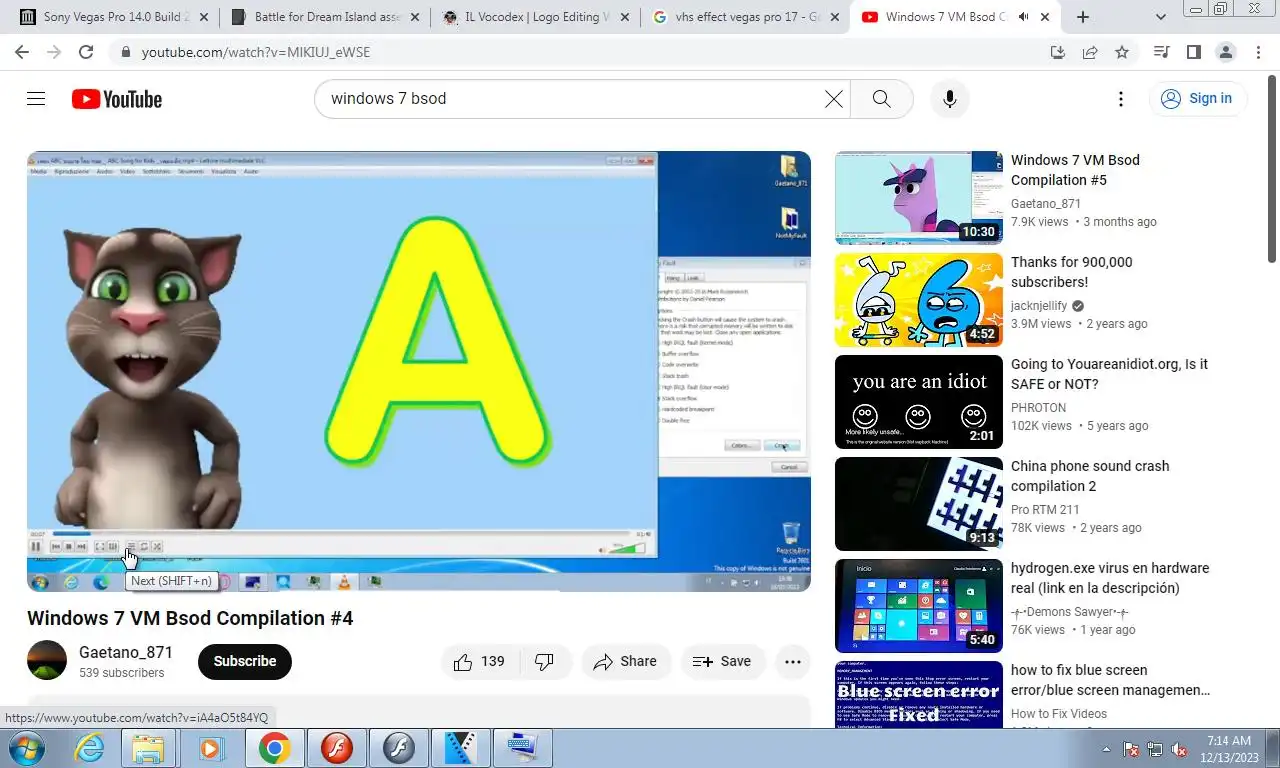Start voice search with the microphone
1280x768 pixels.
[x=949, y=98]
